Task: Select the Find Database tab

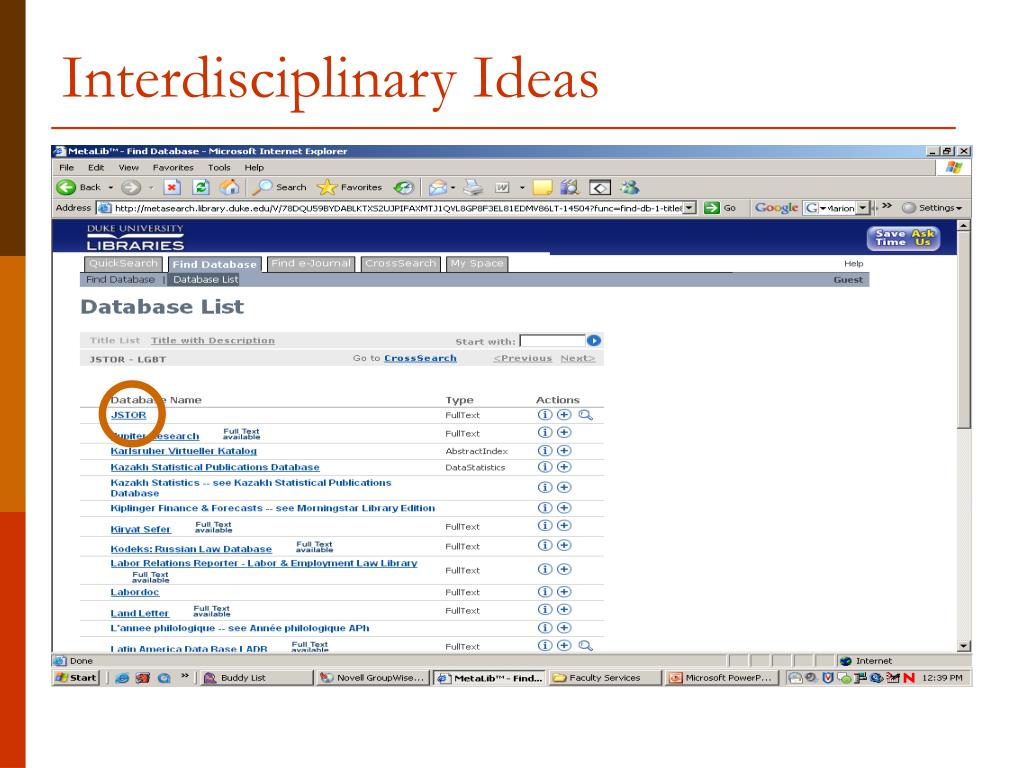Action: (214, 264)
